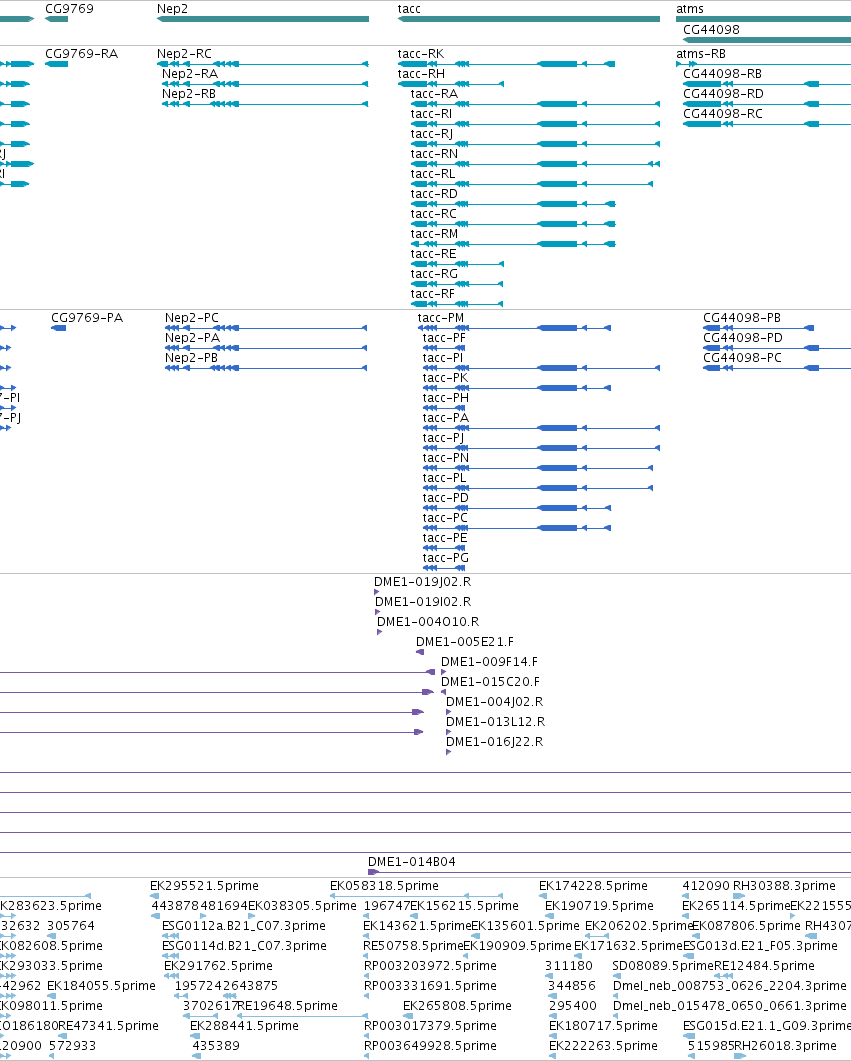Select the tacc-RG transcript label
851x1061 pixels.
[x=434, y=273]
